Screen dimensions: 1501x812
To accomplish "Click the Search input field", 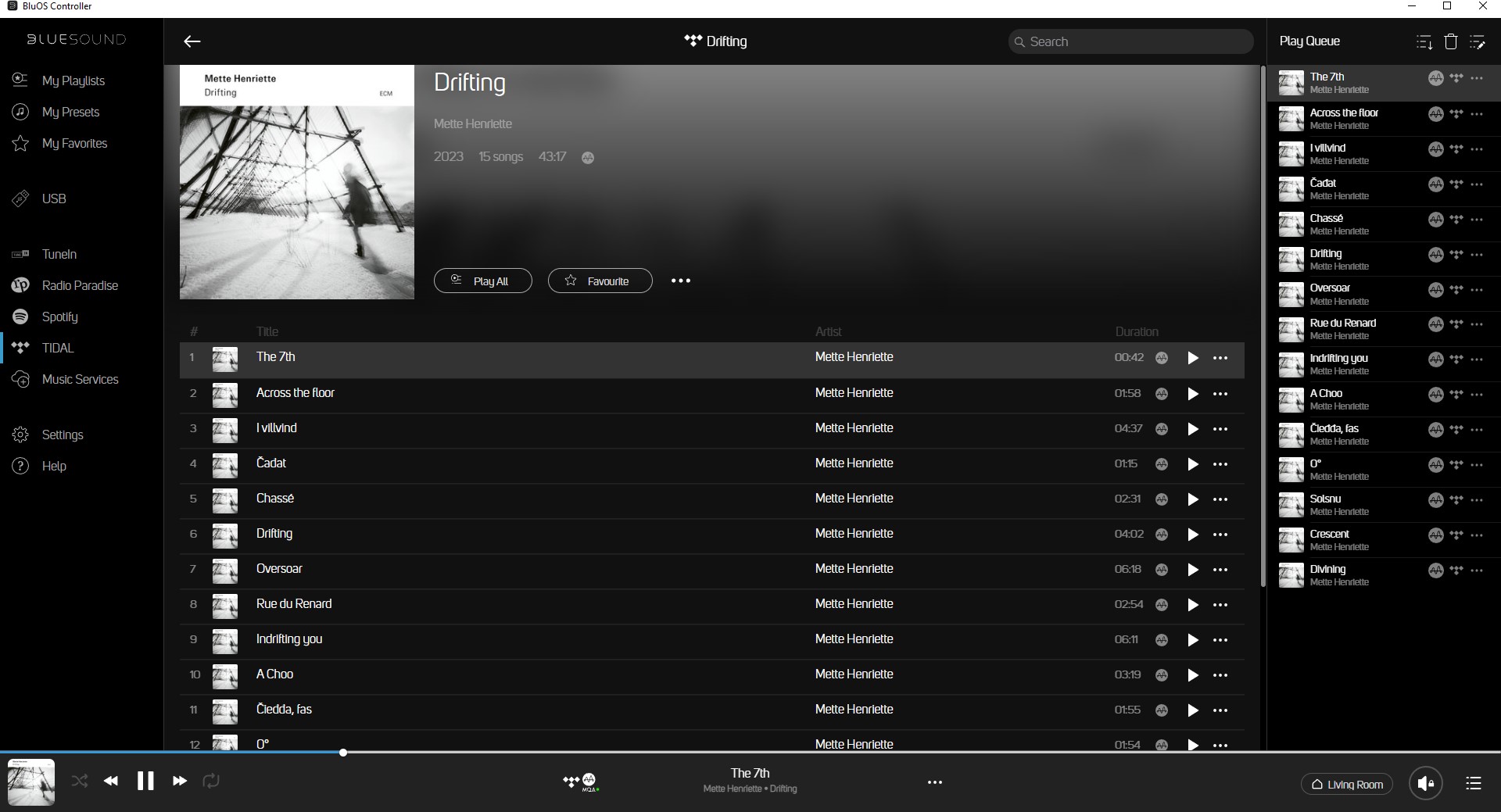I will pos(1130,41).
